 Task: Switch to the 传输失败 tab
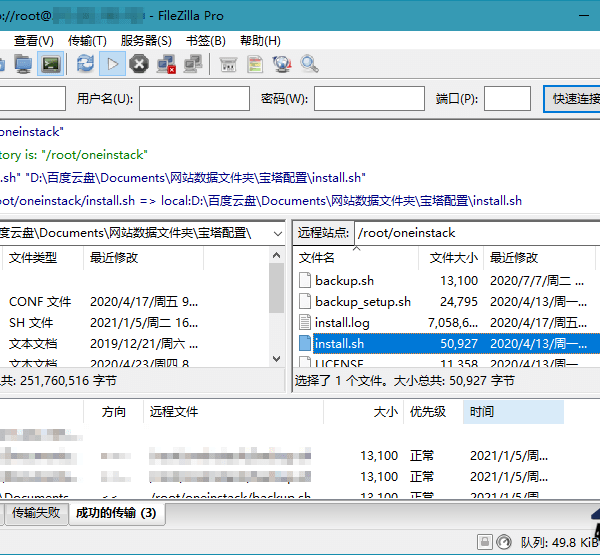point(36,514)
